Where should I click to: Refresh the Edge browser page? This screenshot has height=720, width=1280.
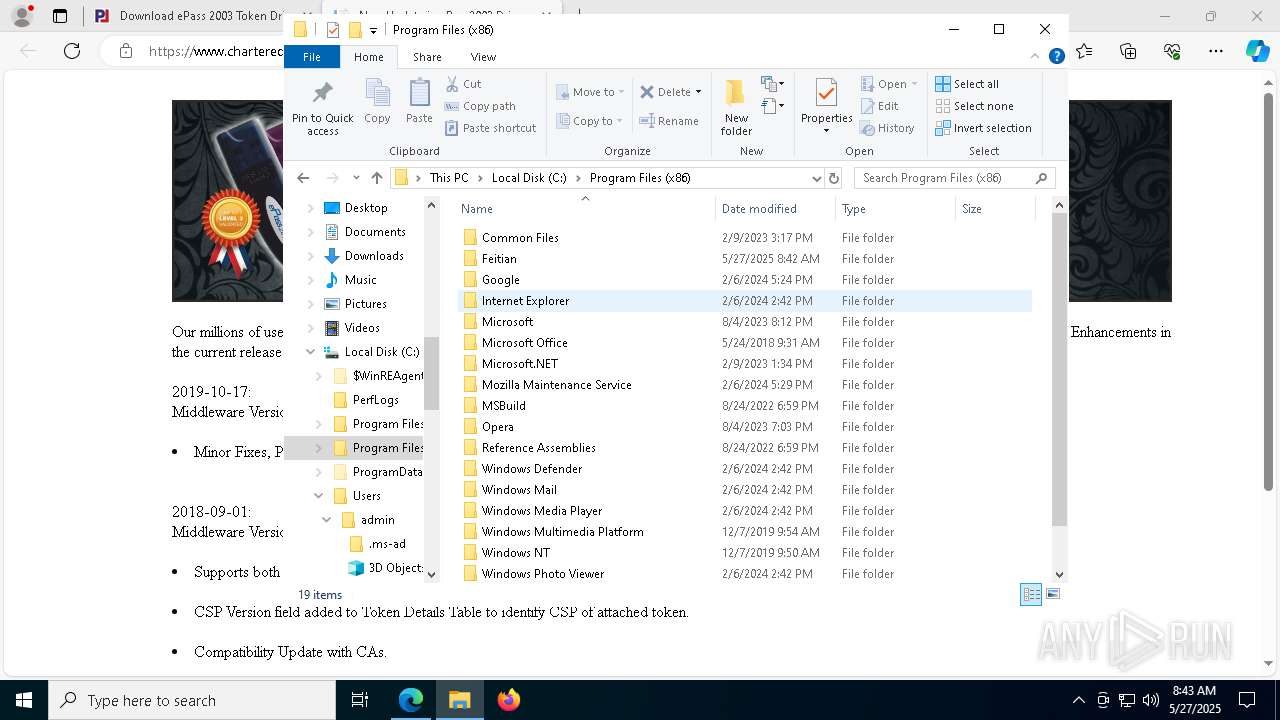click(x=72, y=51)
